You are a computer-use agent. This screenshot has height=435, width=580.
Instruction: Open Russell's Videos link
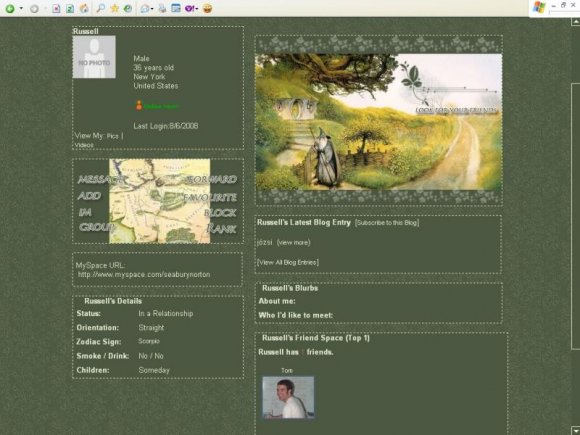[84, 145]
